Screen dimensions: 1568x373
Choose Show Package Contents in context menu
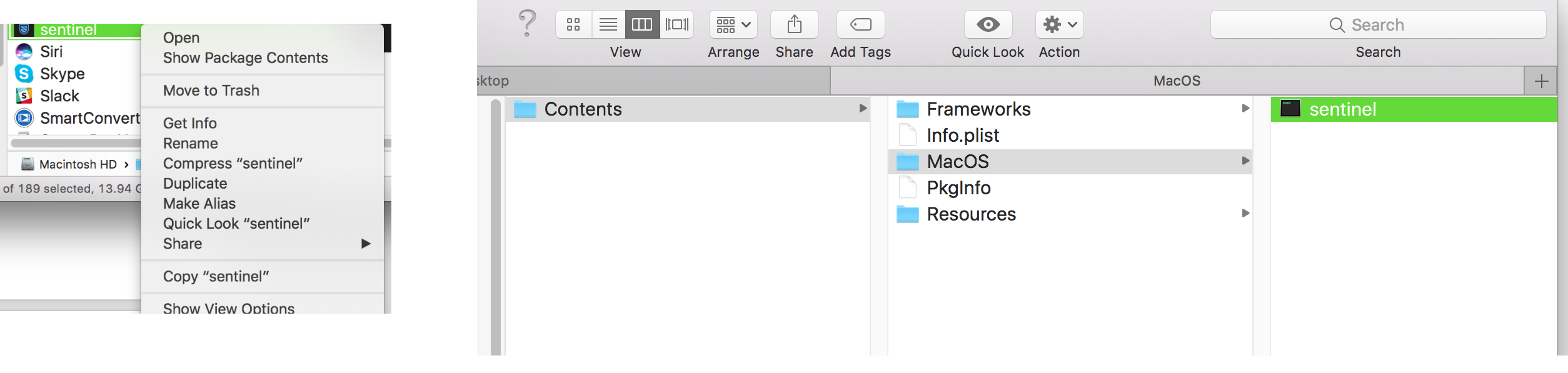(x=245, y=58)
